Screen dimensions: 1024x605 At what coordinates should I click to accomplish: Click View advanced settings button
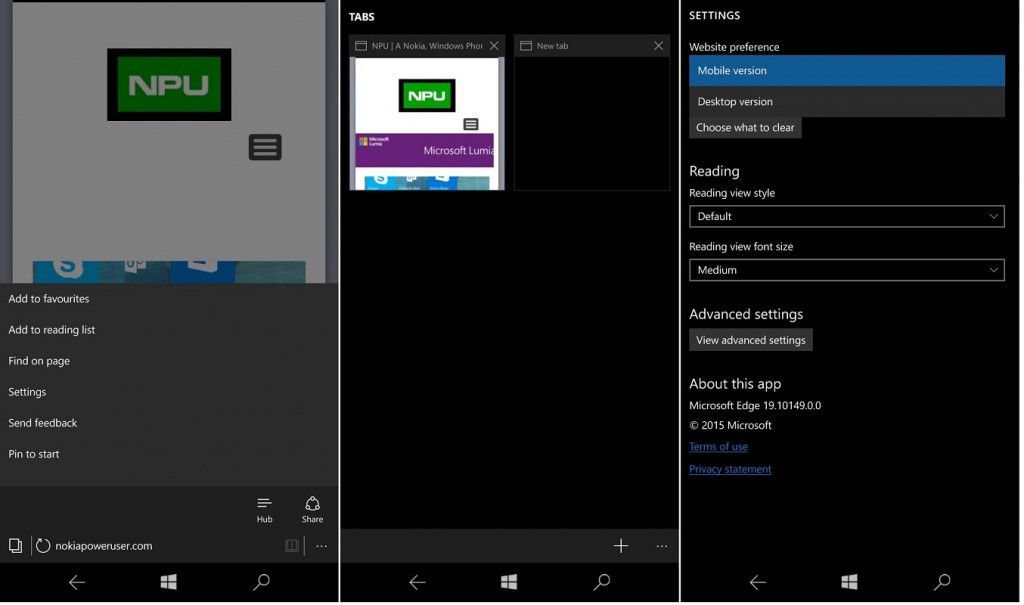click(x=751, y=340)
